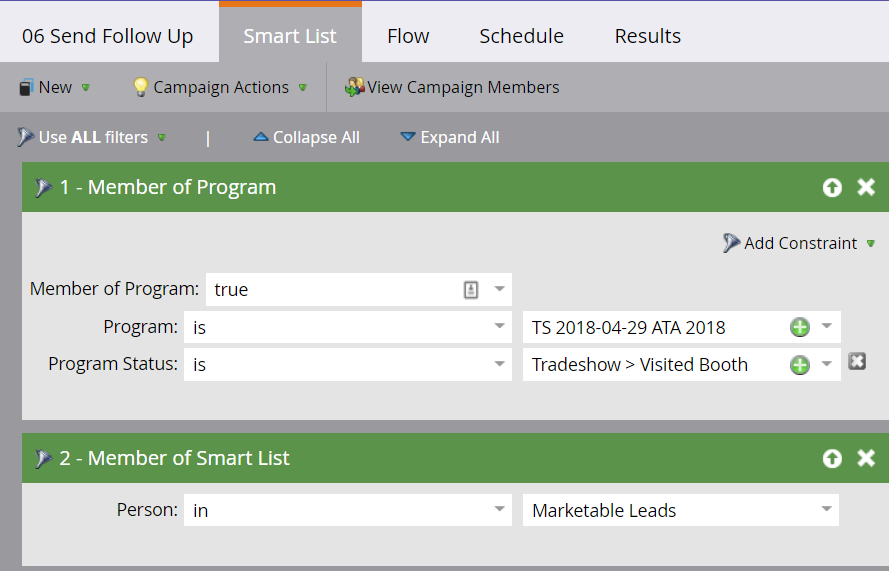
Task: Remove the Program Status constraint
Action: tap(857, 361)
